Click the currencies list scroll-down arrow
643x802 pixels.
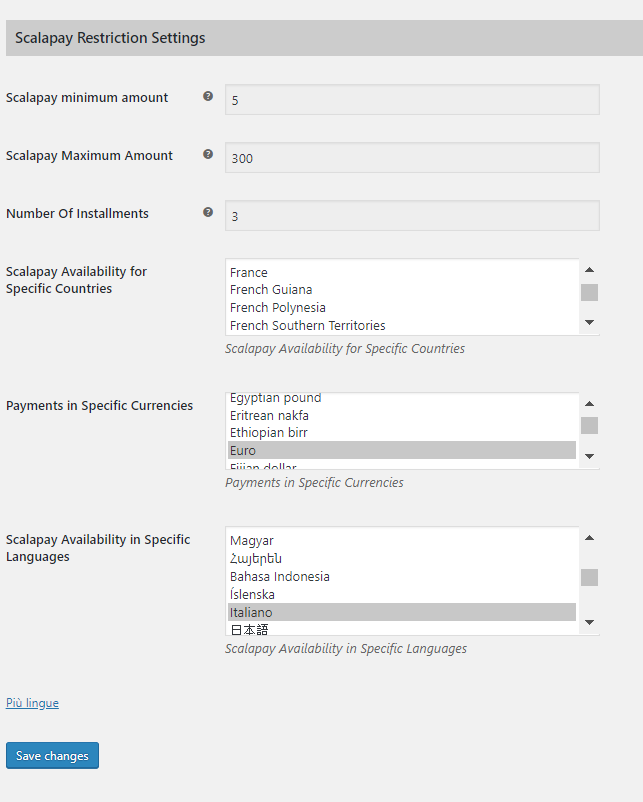(589, 456)
